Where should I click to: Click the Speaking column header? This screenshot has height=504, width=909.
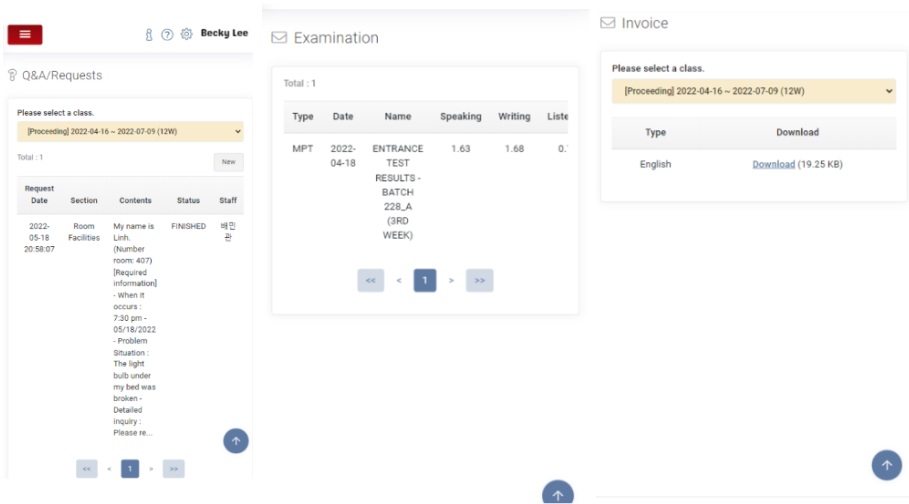click(460, 117)
